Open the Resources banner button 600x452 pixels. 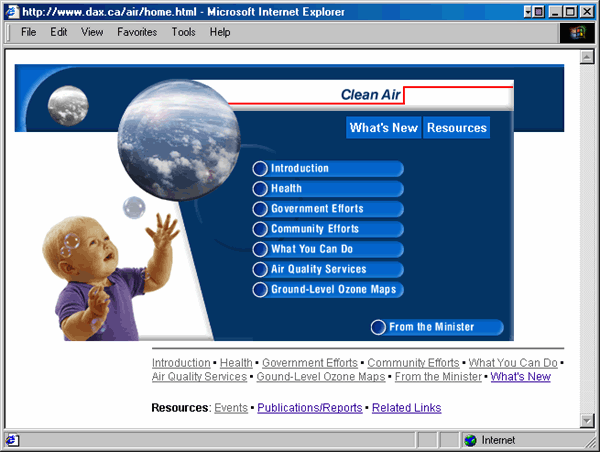pos(457,127)
